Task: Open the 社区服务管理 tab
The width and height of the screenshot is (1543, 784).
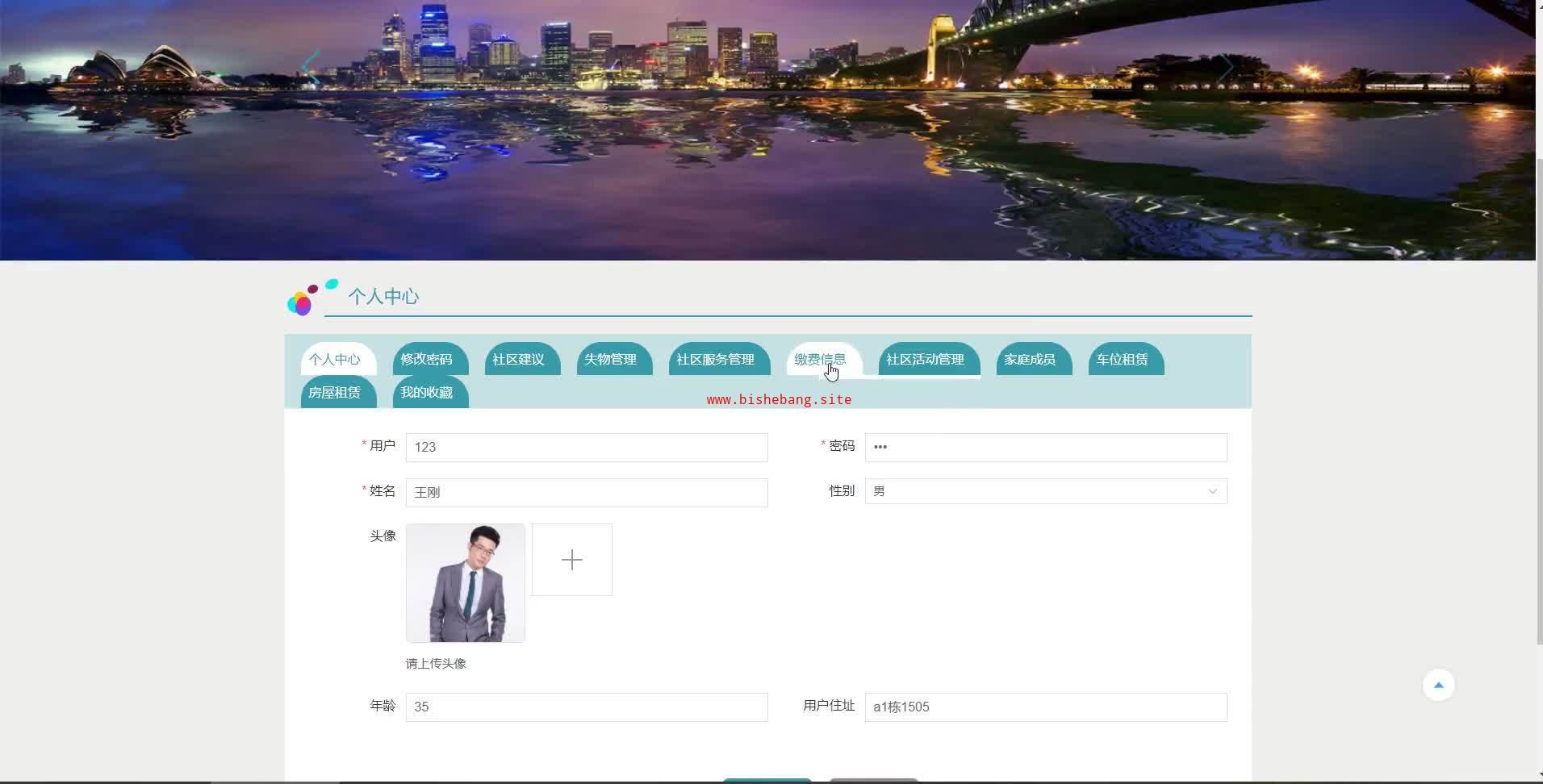Action: pos(719,359)
